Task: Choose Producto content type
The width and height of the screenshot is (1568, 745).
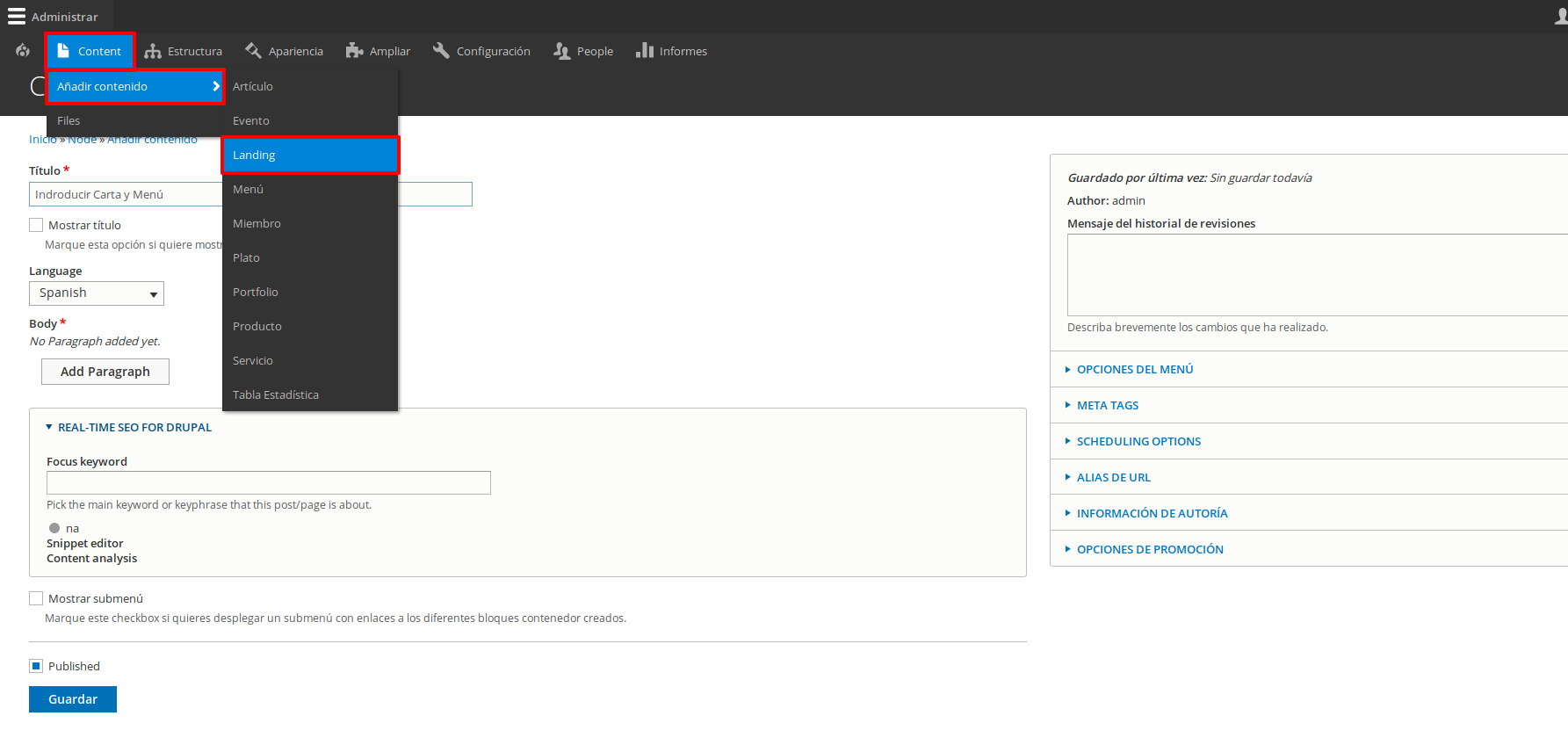Action: 310,326
